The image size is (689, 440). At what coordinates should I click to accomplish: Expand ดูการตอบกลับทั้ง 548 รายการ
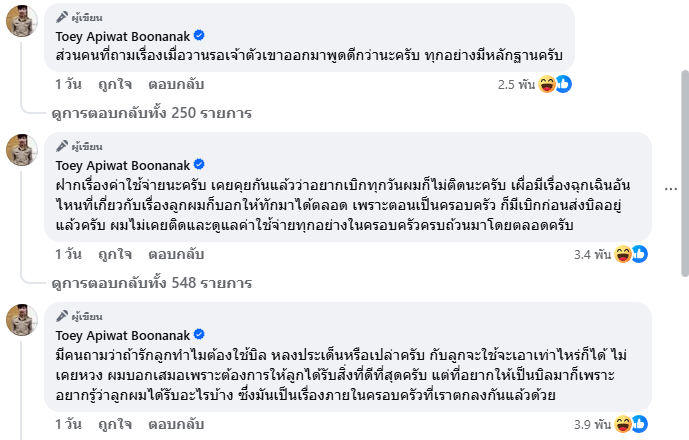[x=151, y=283]
